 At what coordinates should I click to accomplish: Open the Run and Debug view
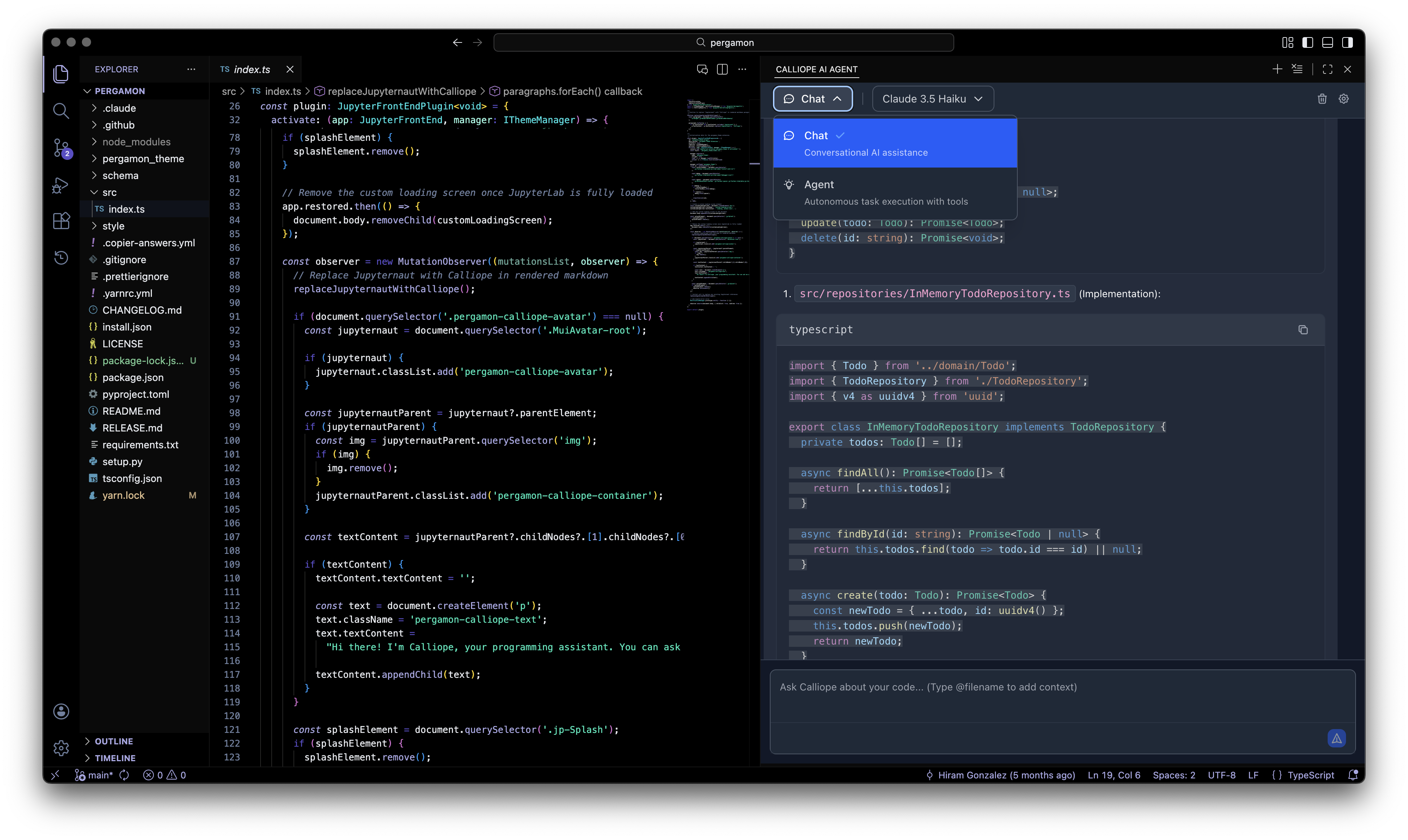point(61,186)
